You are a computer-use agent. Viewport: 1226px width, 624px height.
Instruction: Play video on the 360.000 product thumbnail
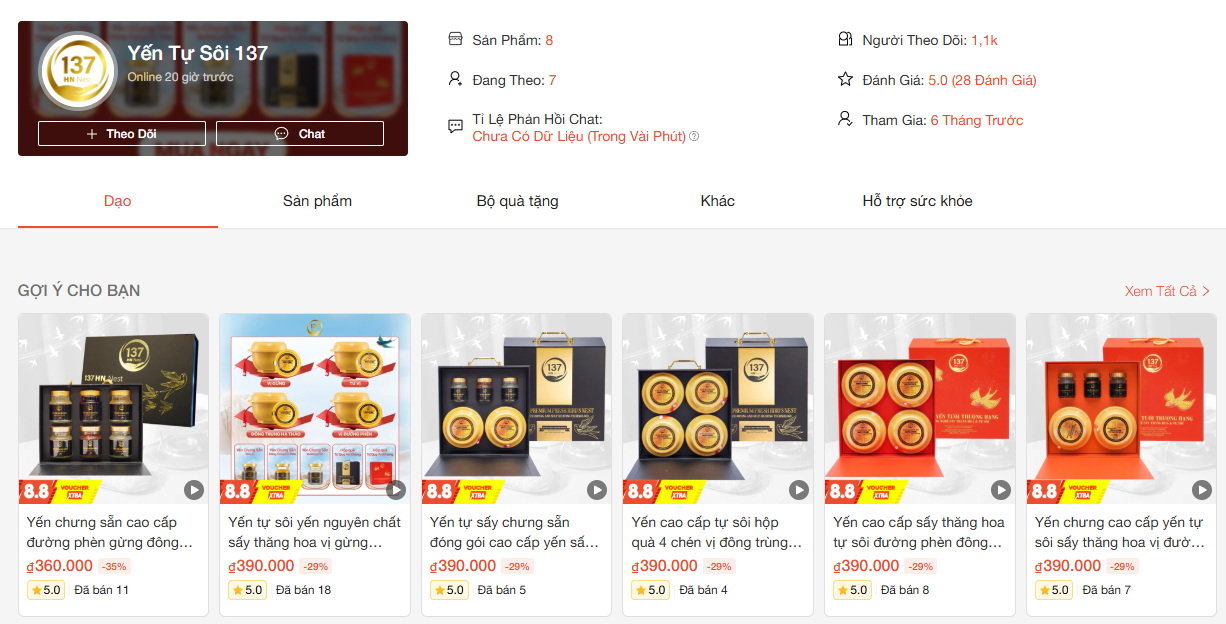[194, 490]
